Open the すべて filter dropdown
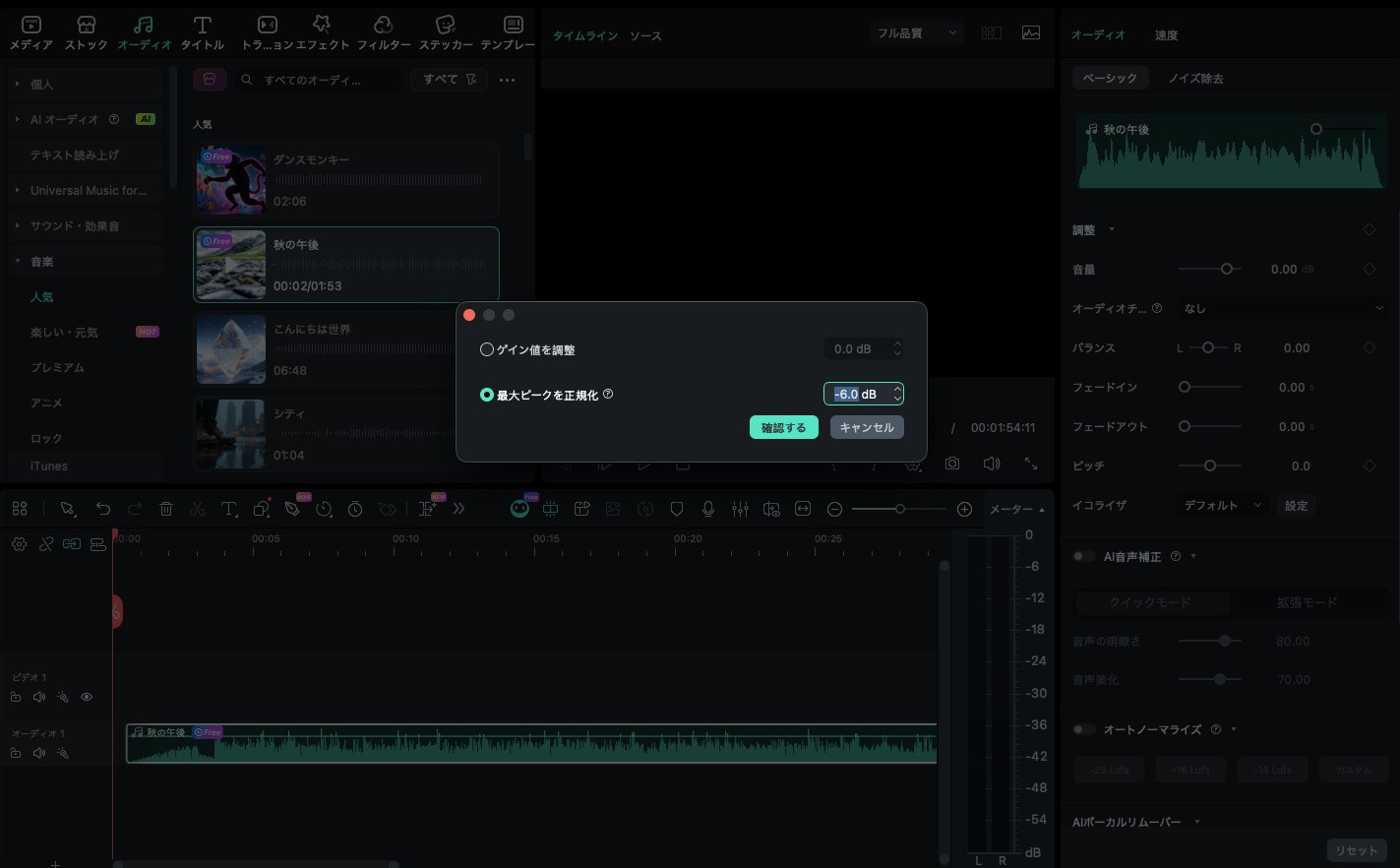The image size is (1400, 868). (x=450, y=80)
